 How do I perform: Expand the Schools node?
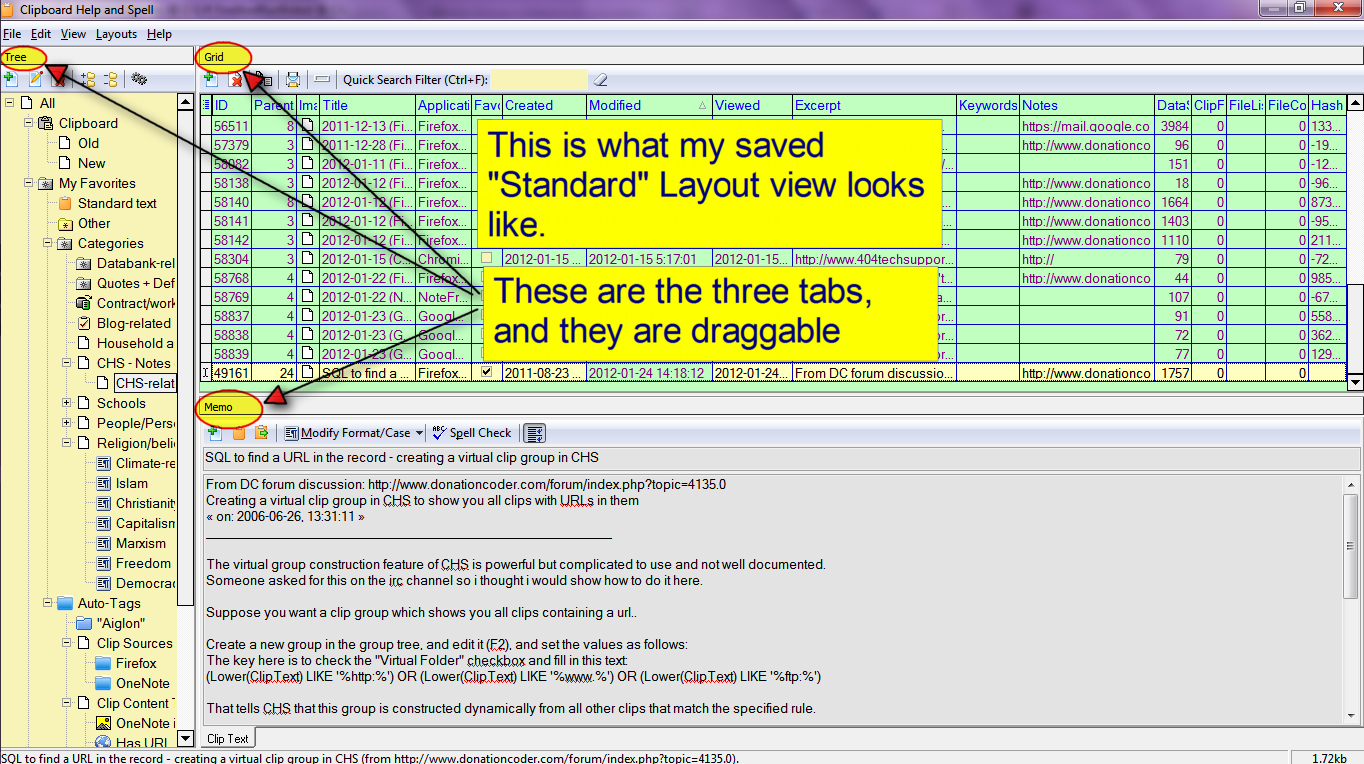(67, 403)
